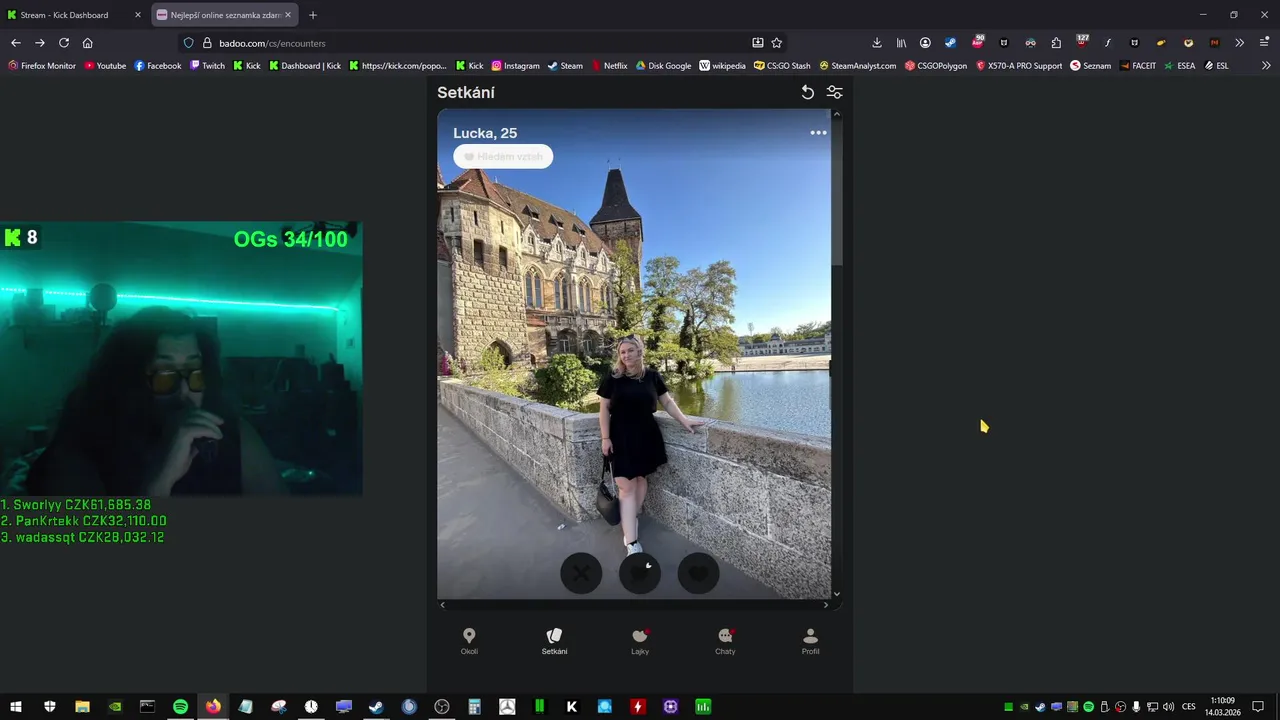The height and width of the screenshot is (720, 1280).
Task: Open the CSGOPolygon bookmark
Action: click(x=936, y=66)
